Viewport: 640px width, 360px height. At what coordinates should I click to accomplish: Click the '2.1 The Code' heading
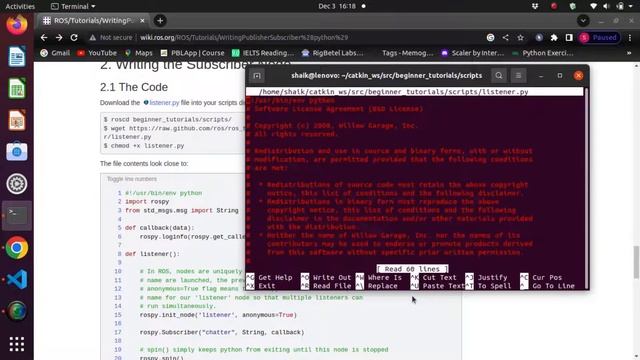coord(134,87)
